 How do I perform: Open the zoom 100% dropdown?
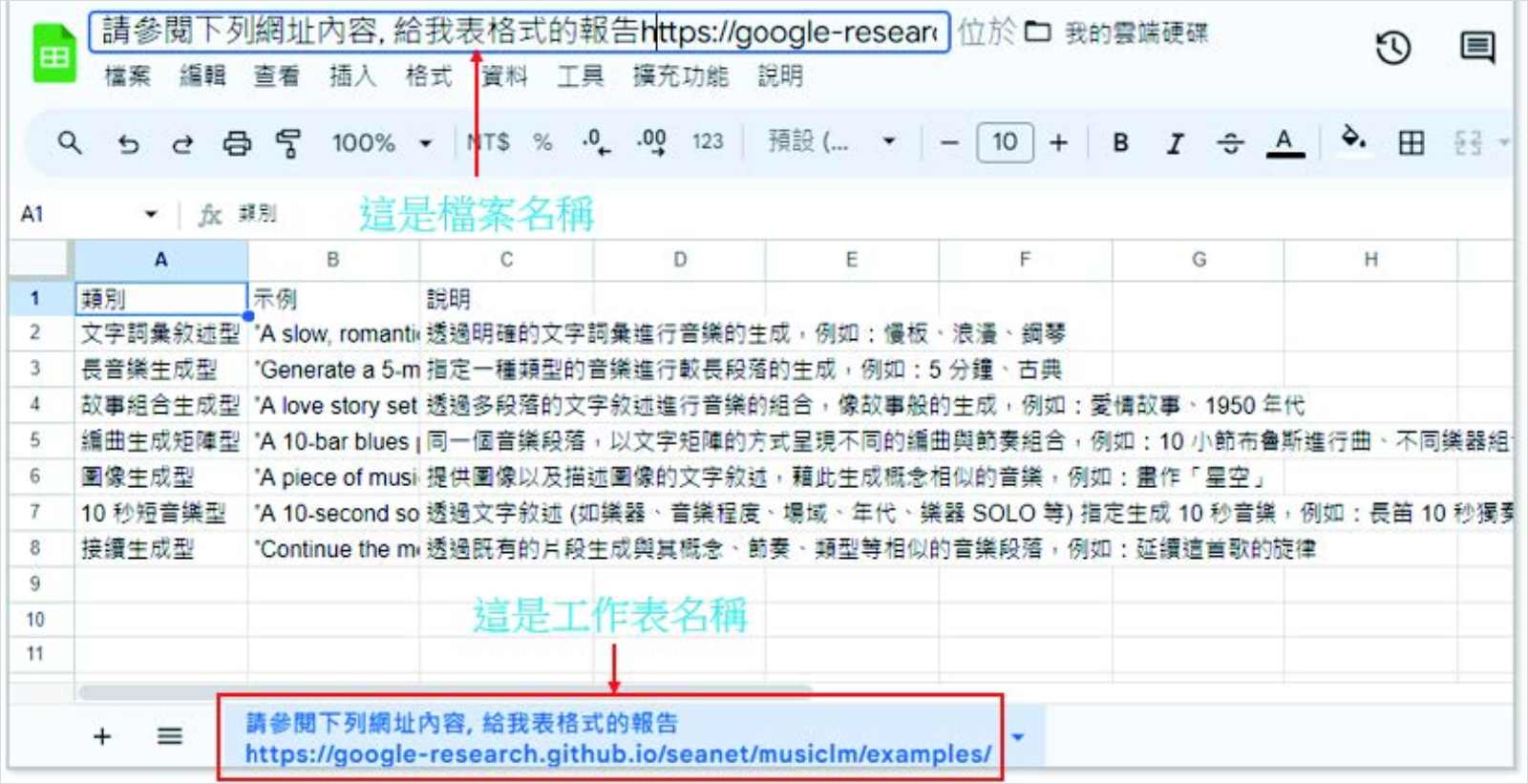tap(381, 143)
